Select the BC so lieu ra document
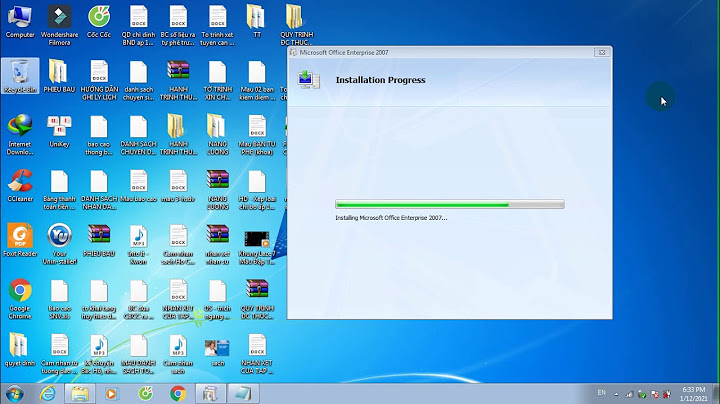This screenshot has width=720, height=404. point(178,25)
